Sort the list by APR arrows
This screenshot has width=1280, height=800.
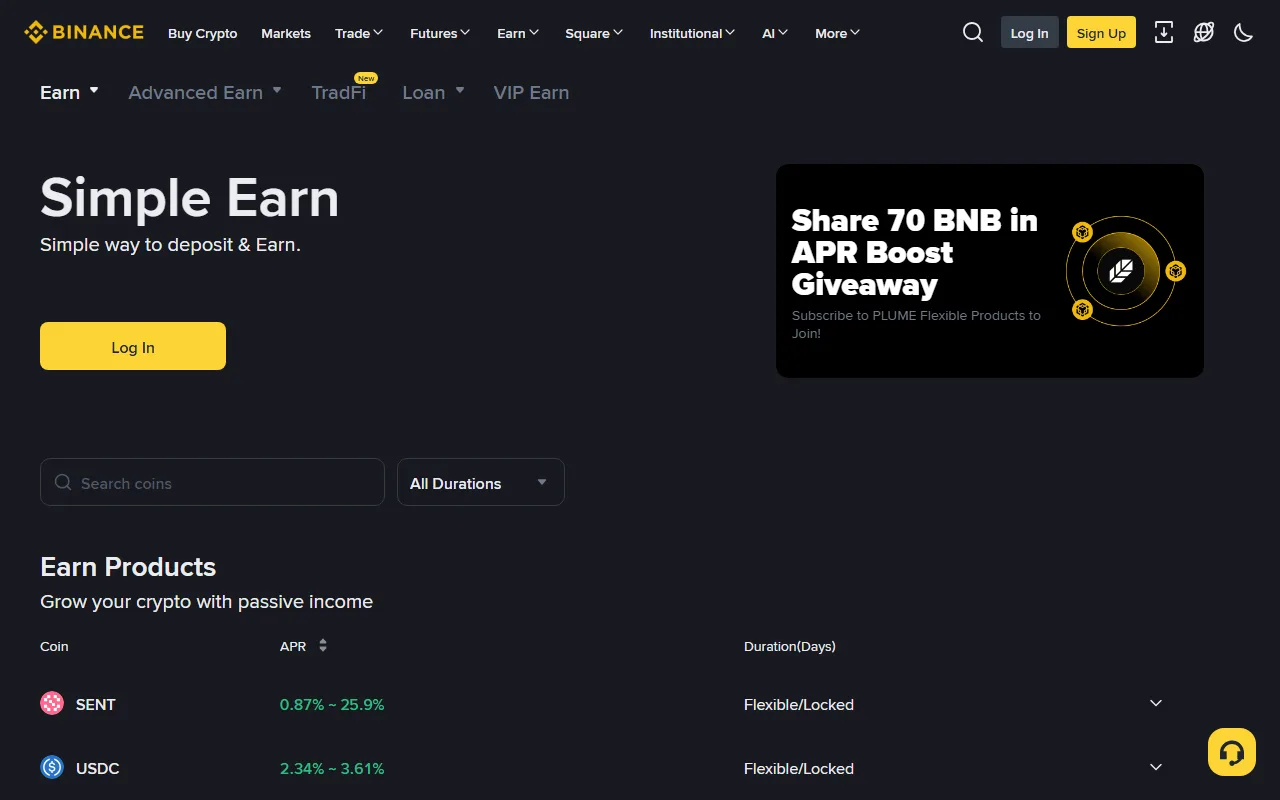(x=323, y=646)
